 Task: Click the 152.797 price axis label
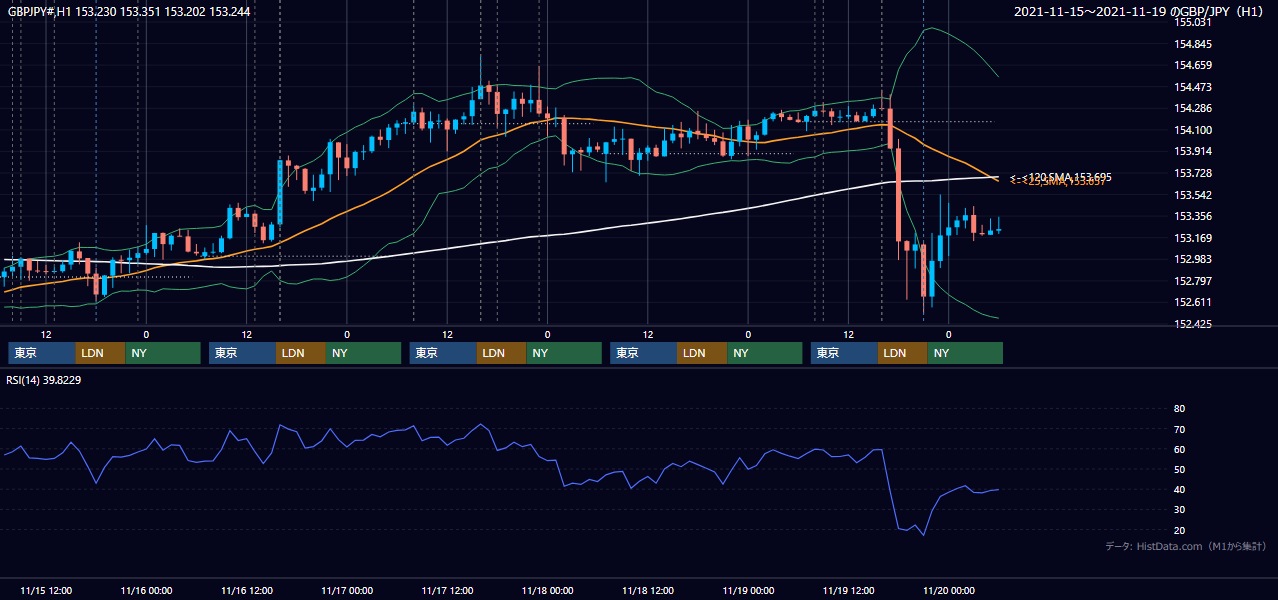pyautogui.click(x=1193, y=281)
